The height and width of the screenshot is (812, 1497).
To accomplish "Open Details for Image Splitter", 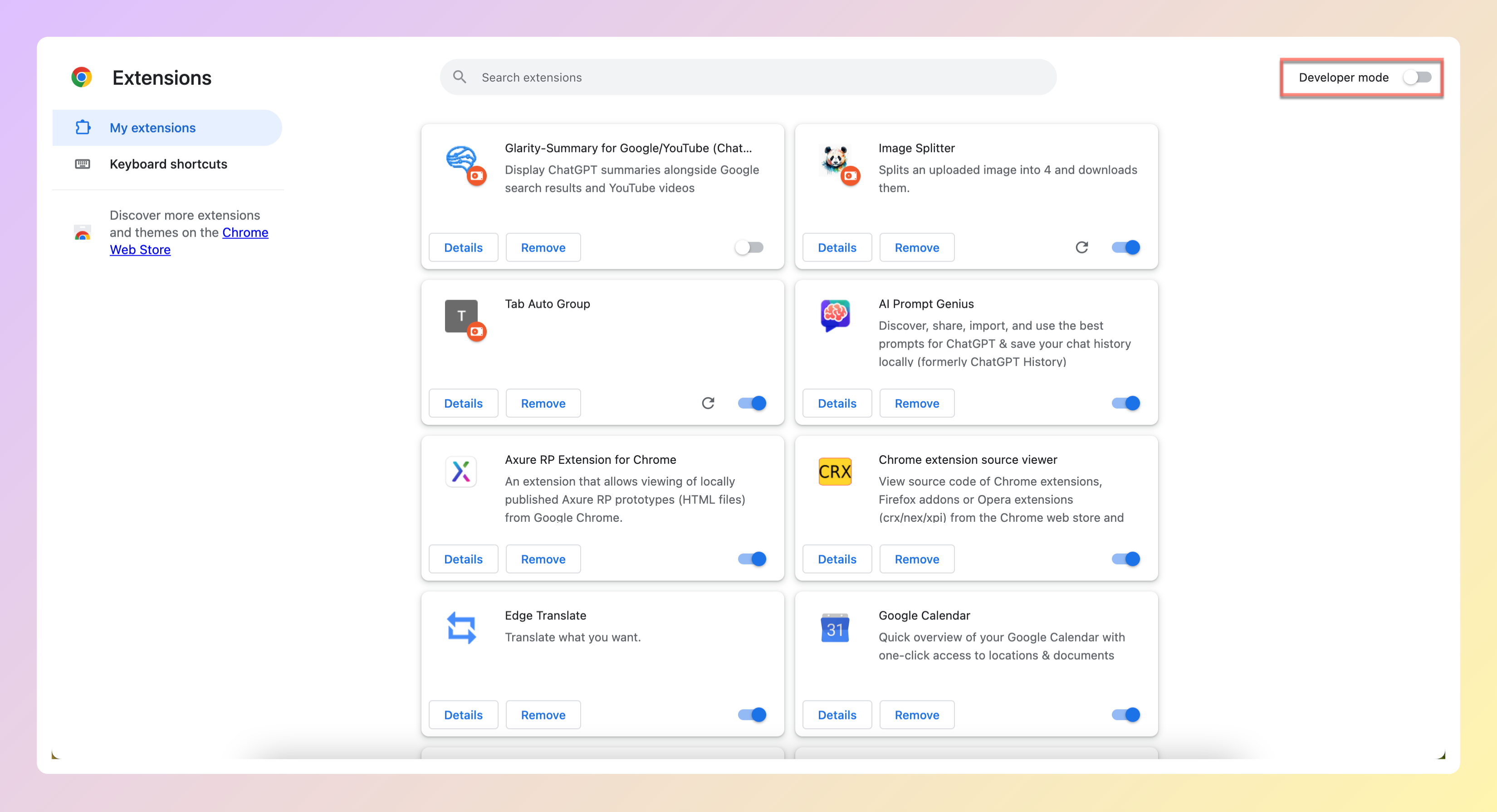I will point(837,248).
